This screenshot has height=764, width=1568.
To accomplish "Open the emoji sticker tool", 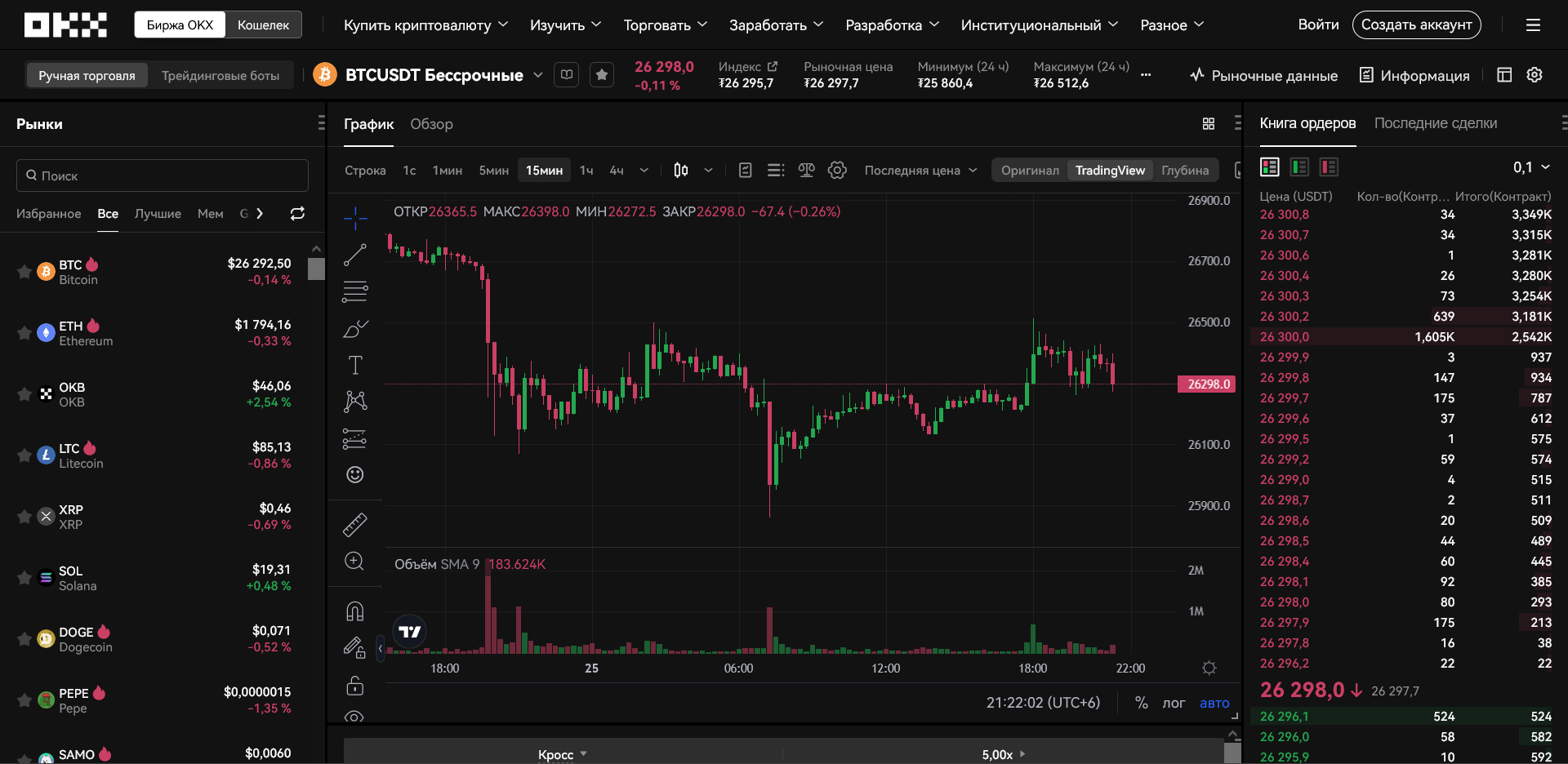I will pos(354,474).
